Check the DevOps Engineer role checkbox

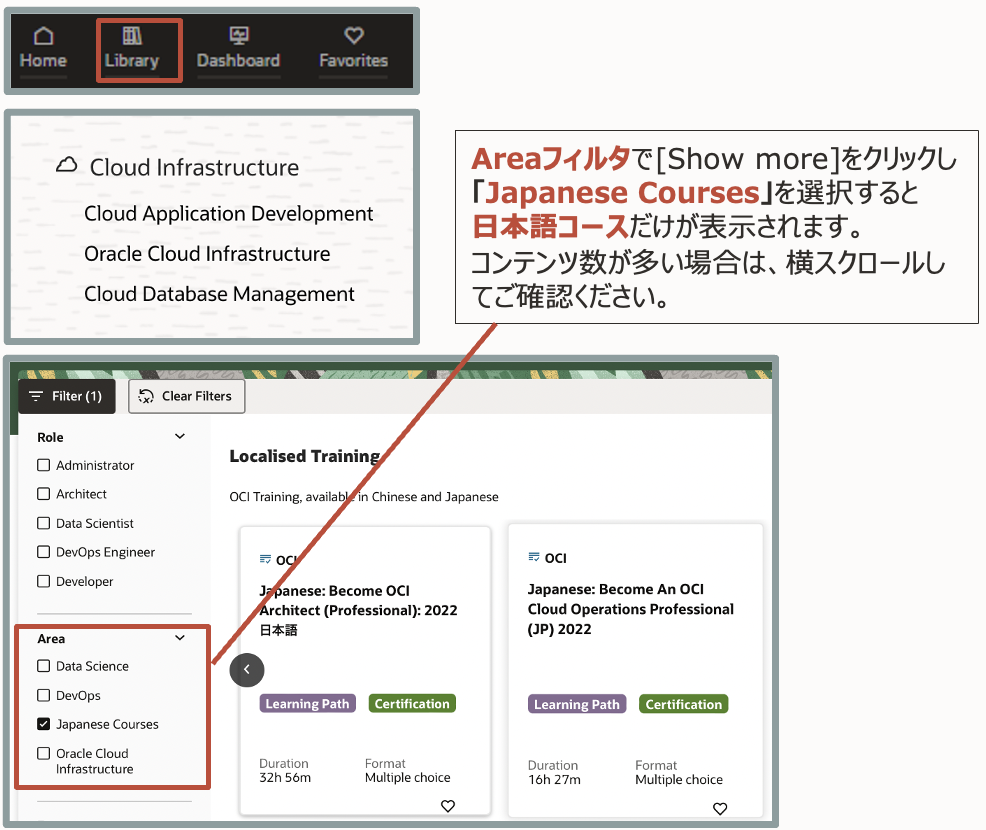[43, 552]
